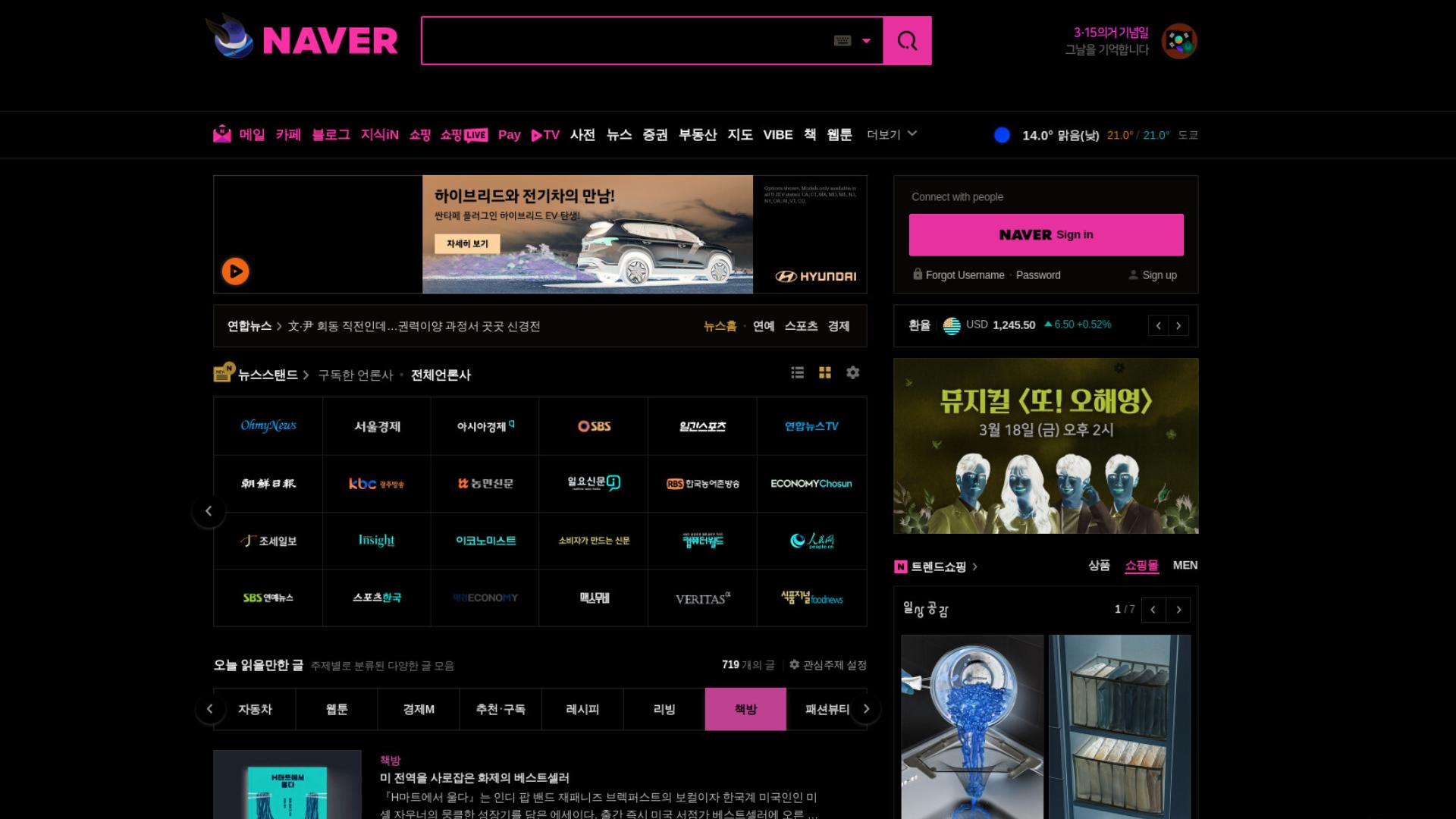1456x819 pixels.
Task: Open the TV menu item
Action: click(545, 135)
